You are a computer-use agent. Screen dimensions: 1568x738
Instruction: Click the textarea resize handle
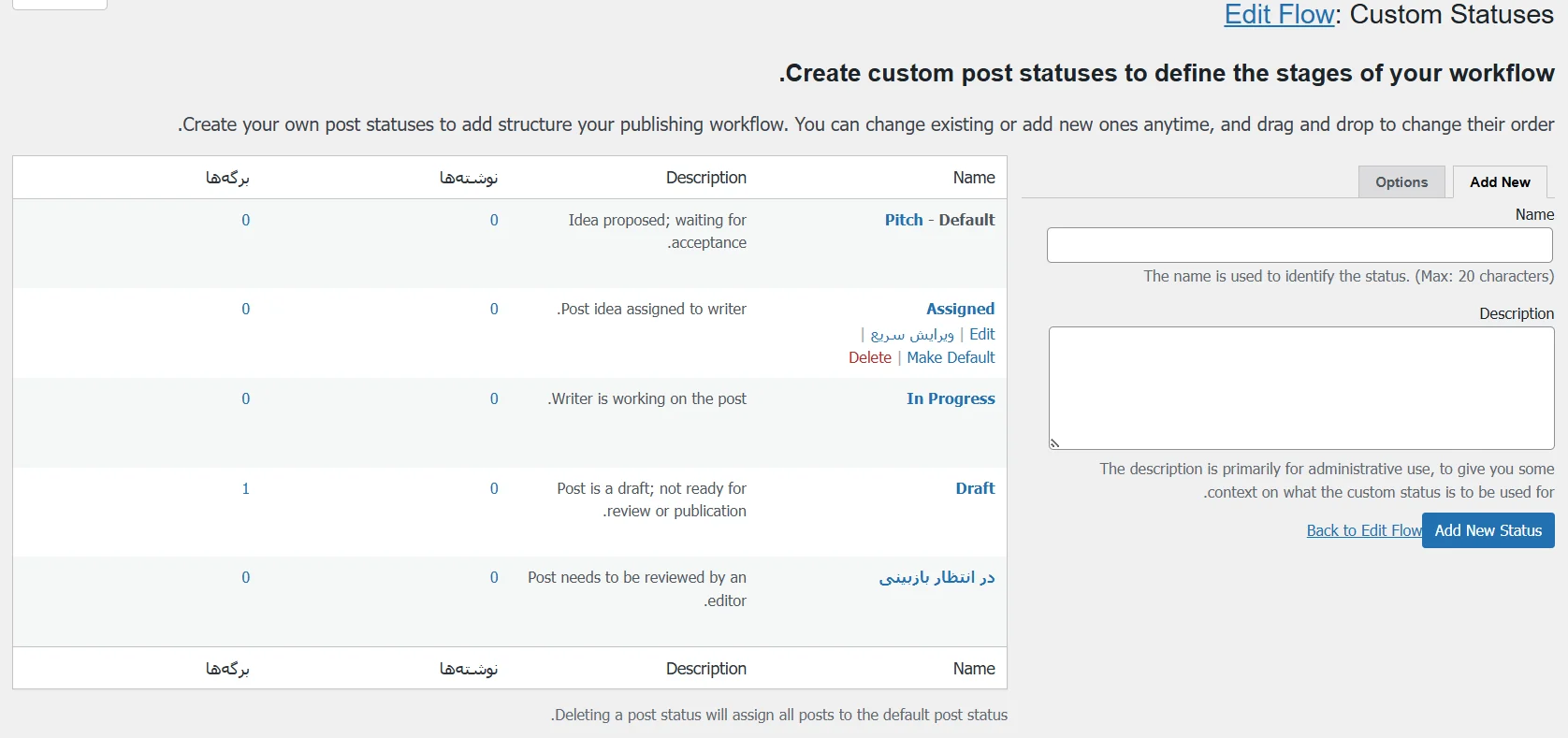1054,443
